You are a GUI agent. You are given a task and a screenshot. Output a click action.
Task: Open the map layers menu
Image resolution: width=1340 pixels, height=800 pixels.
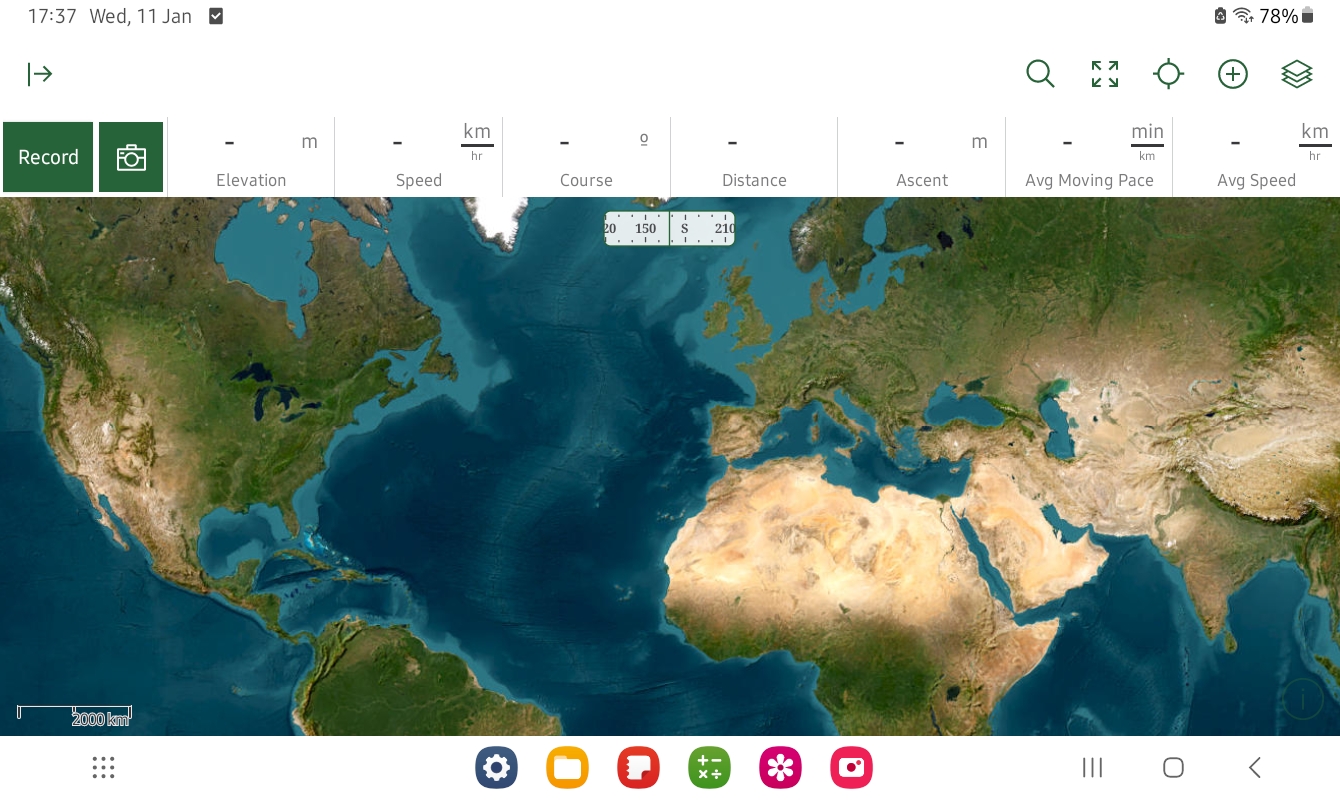(x=1296, y=74)
